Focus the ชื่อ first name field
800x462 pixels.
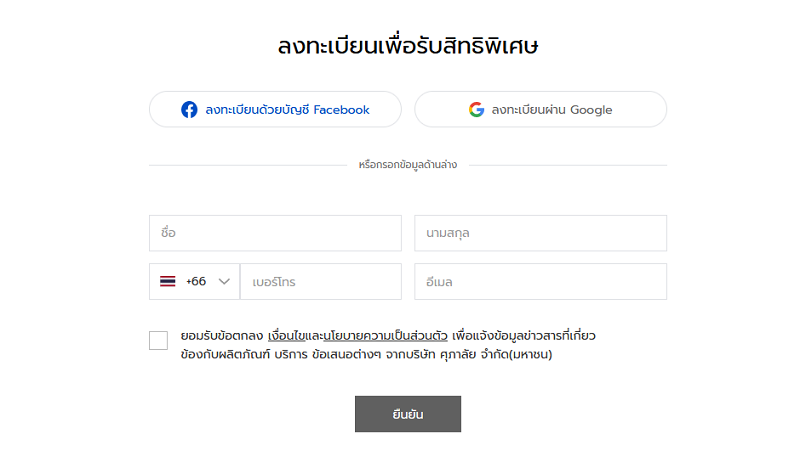(276, 233)
